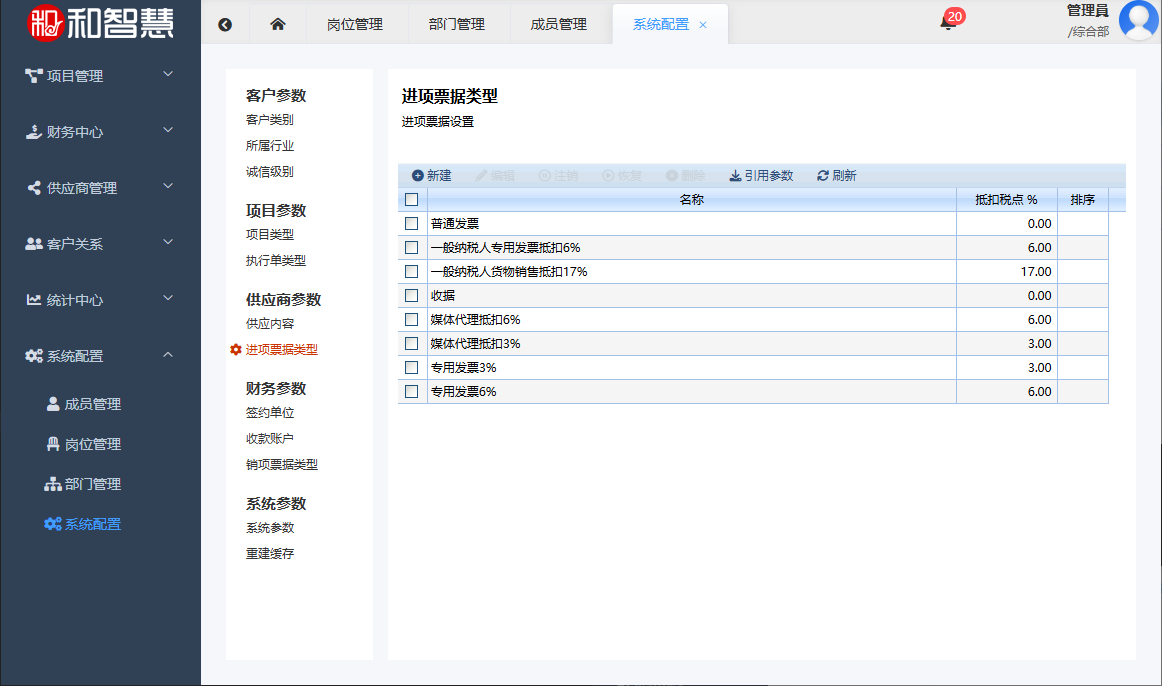Open 所属行业 settings
1162x686 pixels.
[270, 146]
